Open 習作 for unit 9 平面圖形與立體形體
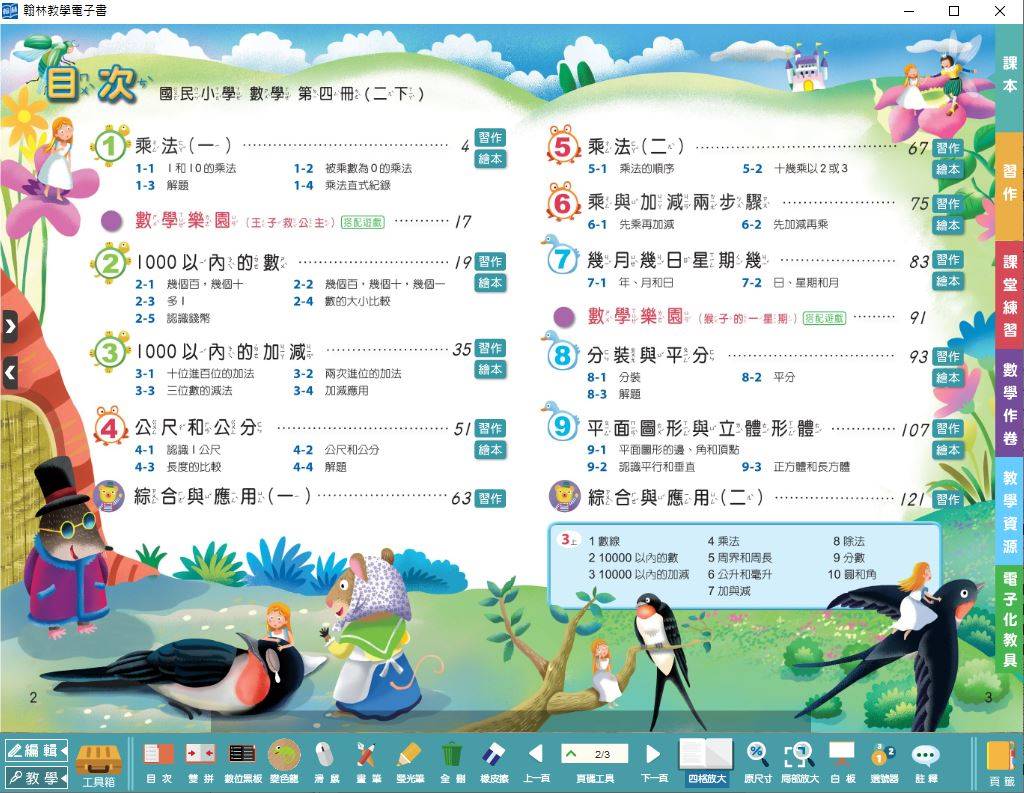 click(x=948, y=429)
